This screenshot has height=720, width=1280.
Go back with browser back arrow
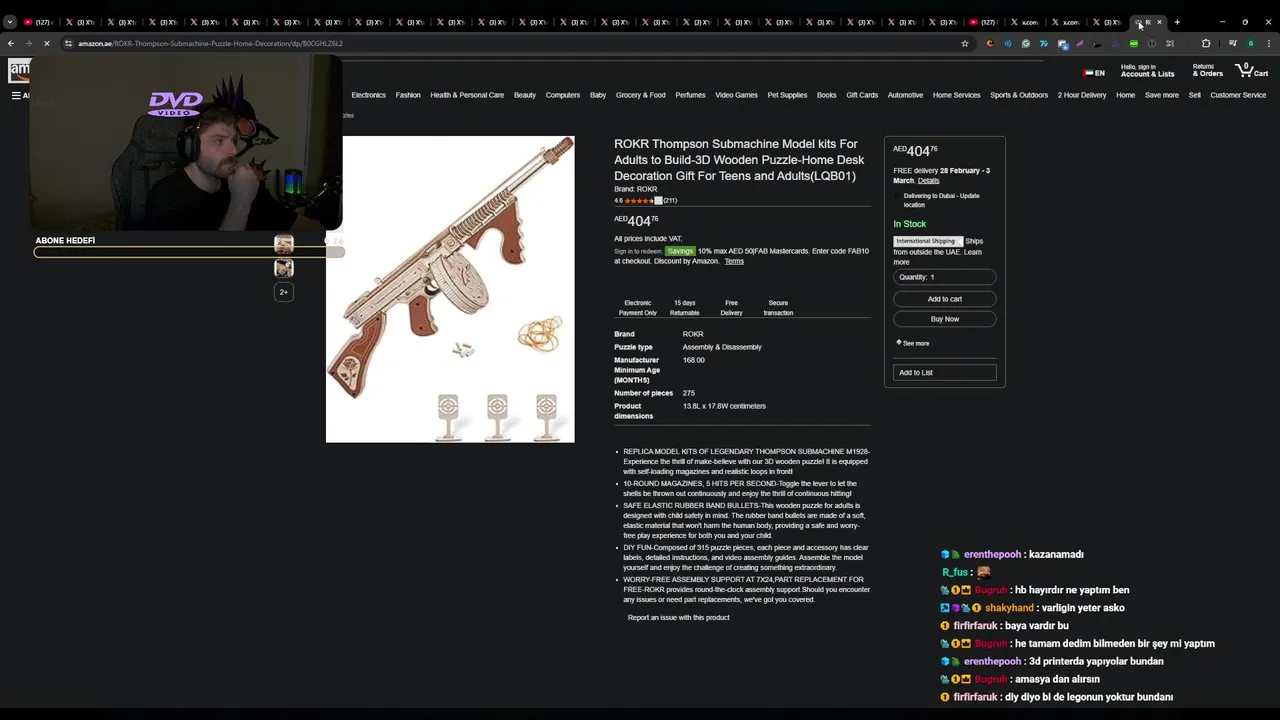tap(10, 43)
